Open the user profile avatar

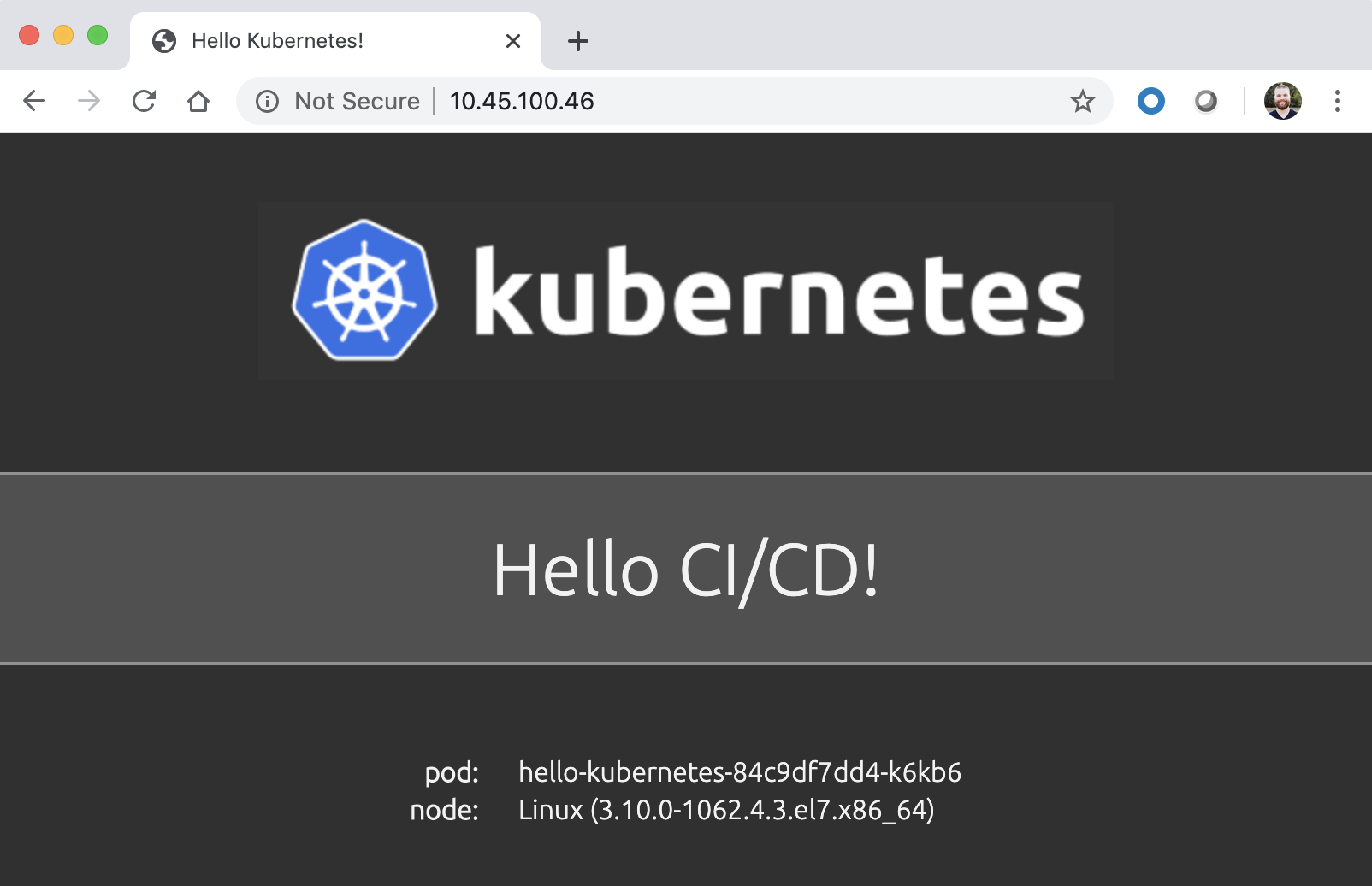point(1283,101)
